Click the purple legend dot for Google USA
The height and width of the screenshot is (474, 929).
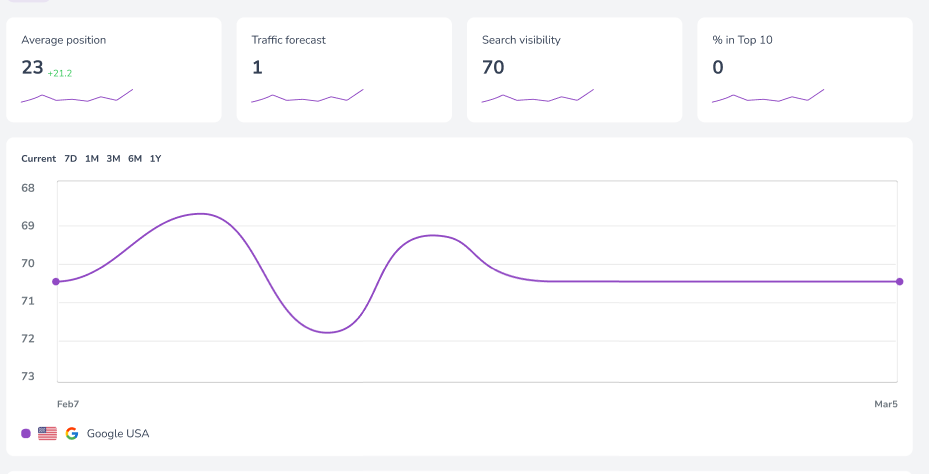pos(26,433)
